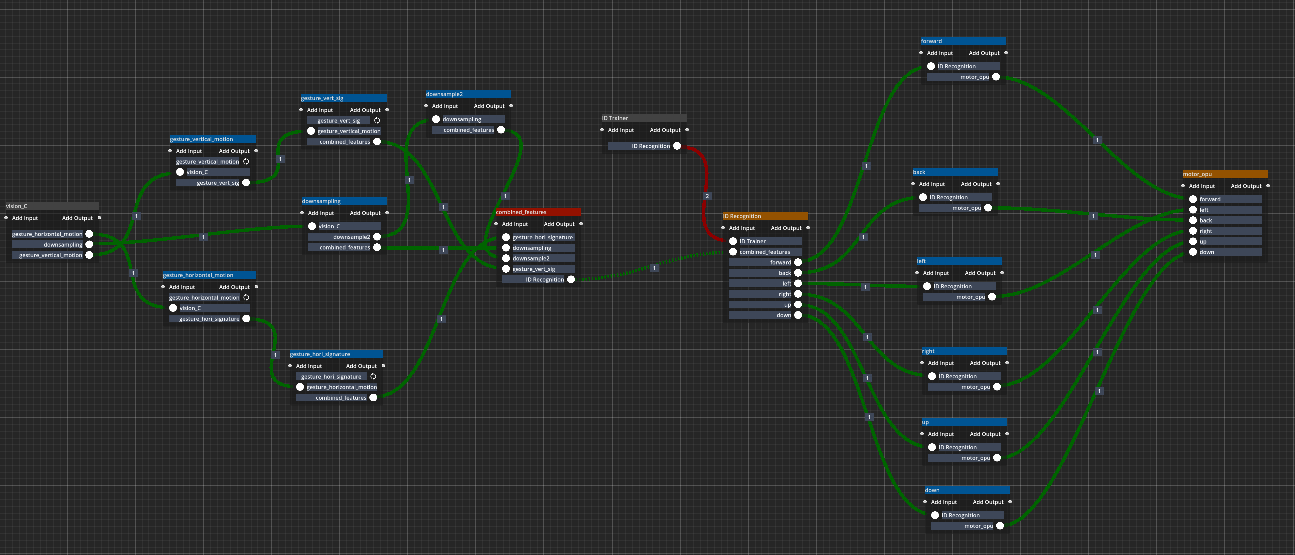Click the '2' label on red connection

tap(706, 195)
